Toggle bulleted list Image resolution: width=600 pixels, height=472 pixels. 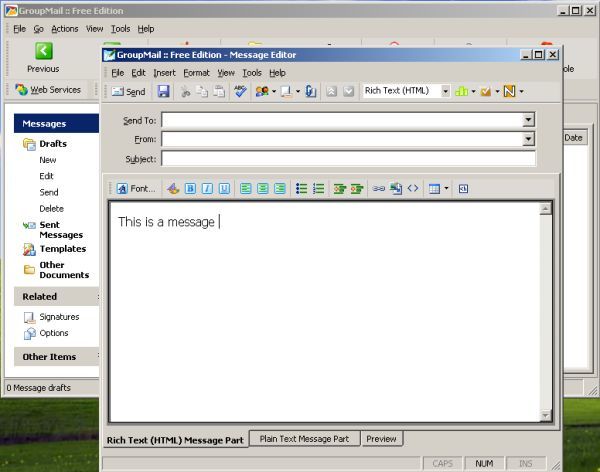pos(301,188)
